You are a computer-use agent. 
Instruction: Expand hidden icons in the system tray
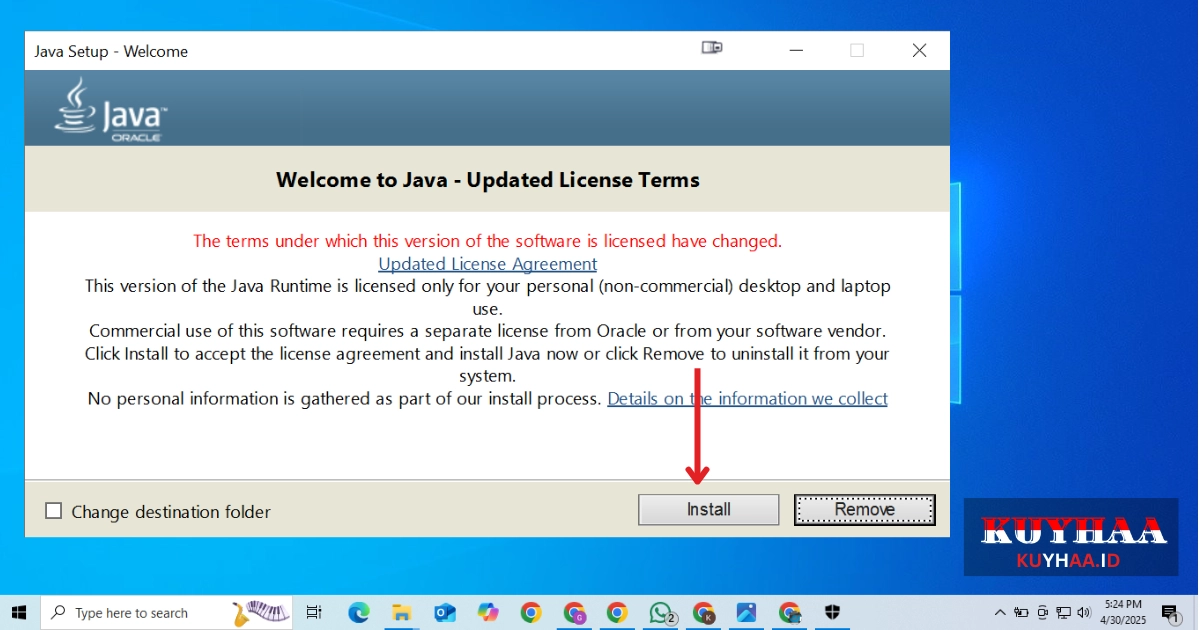coord(998,612)
